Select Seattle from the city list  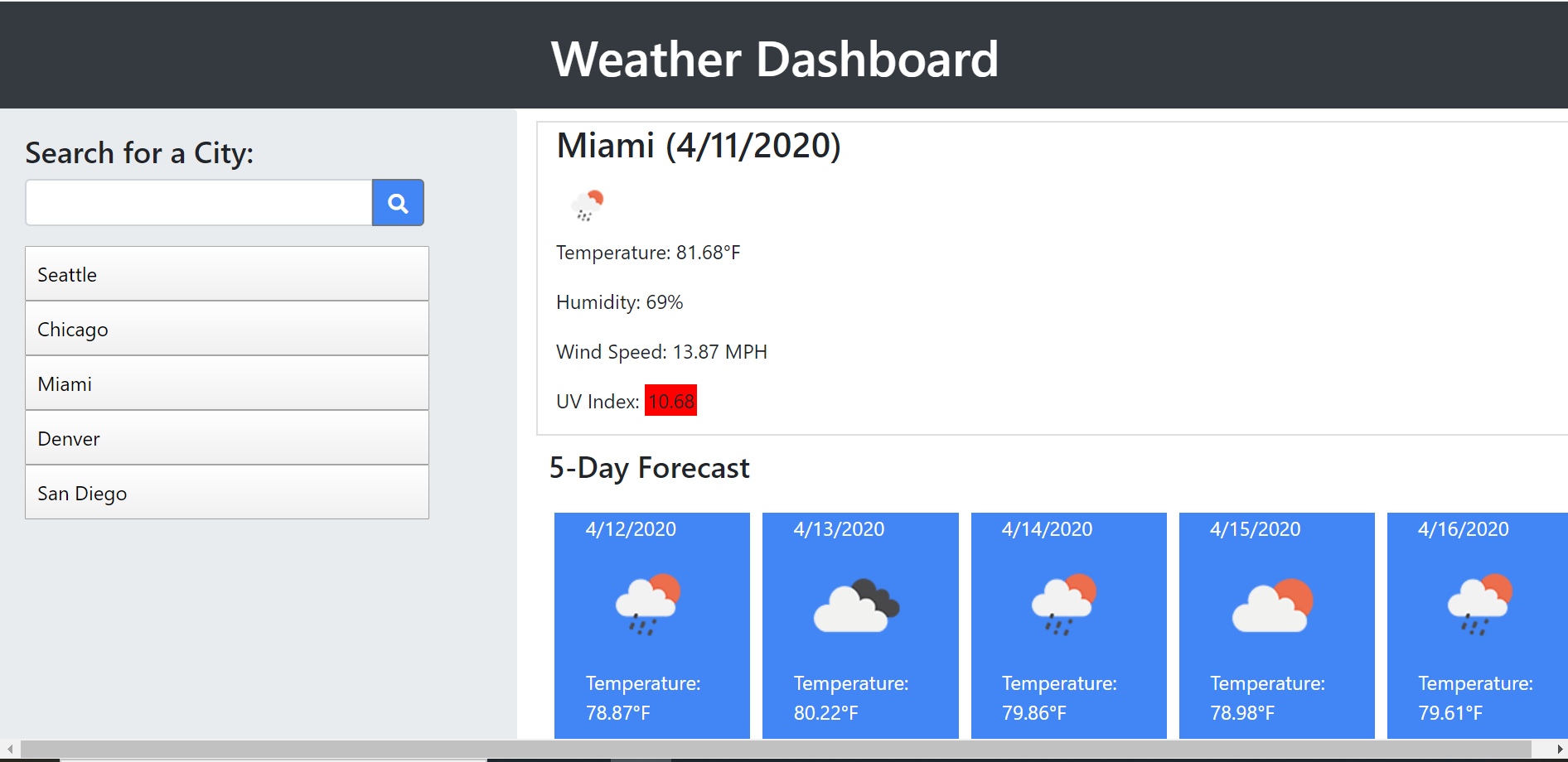226,273
